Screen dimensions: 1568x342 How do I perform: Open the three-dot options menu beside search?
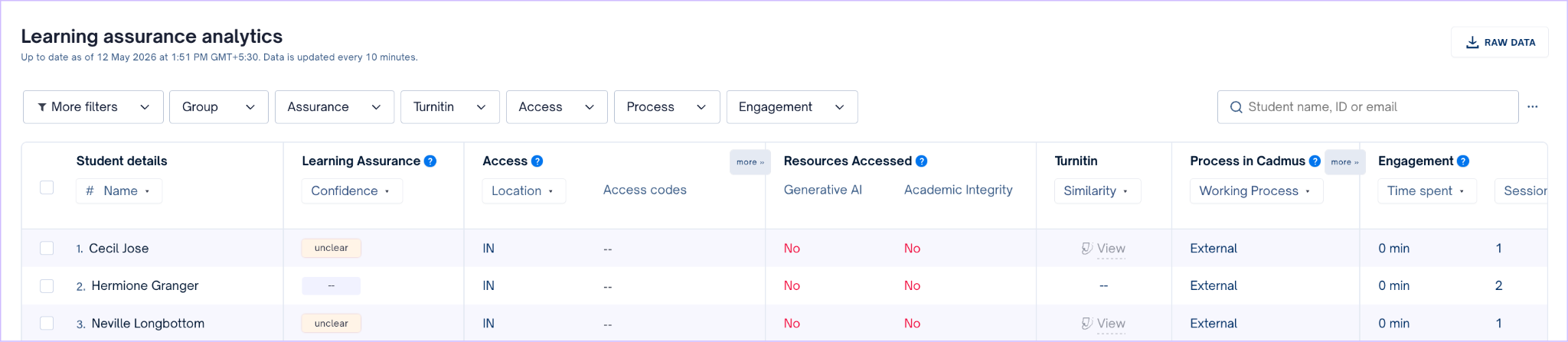[x=1532, y=107]
